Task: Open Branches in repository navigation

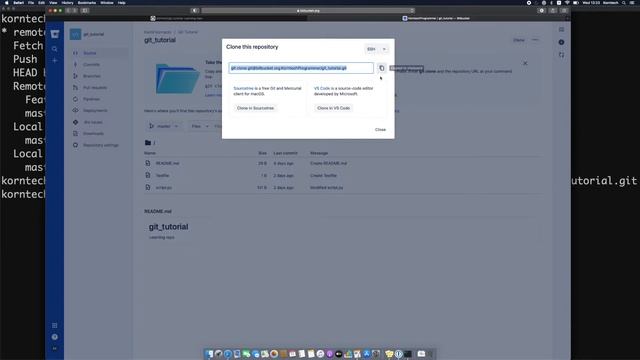Action: tap(100, 76)
